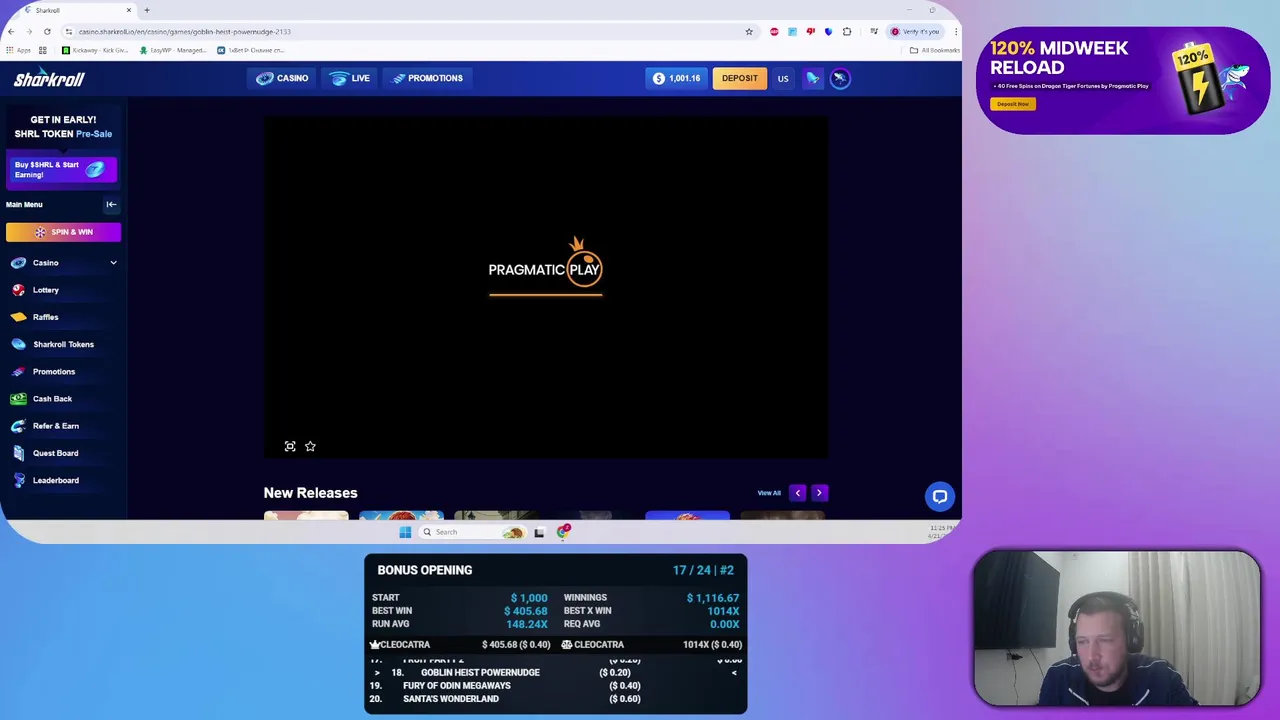The width and height of the screenshot is (1280, 720).
Task: Click the Cash Back money icon
Action: 18,399
